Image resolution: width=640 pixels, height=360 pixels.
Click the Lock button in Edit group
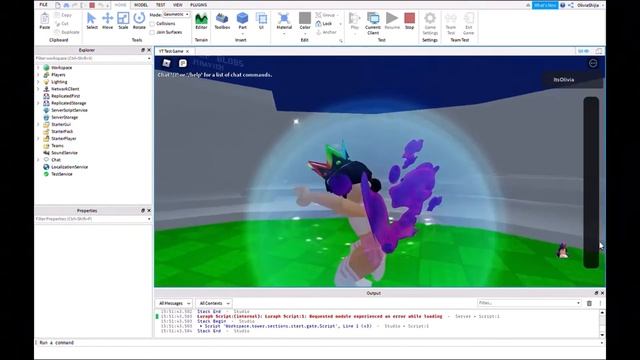324,24
